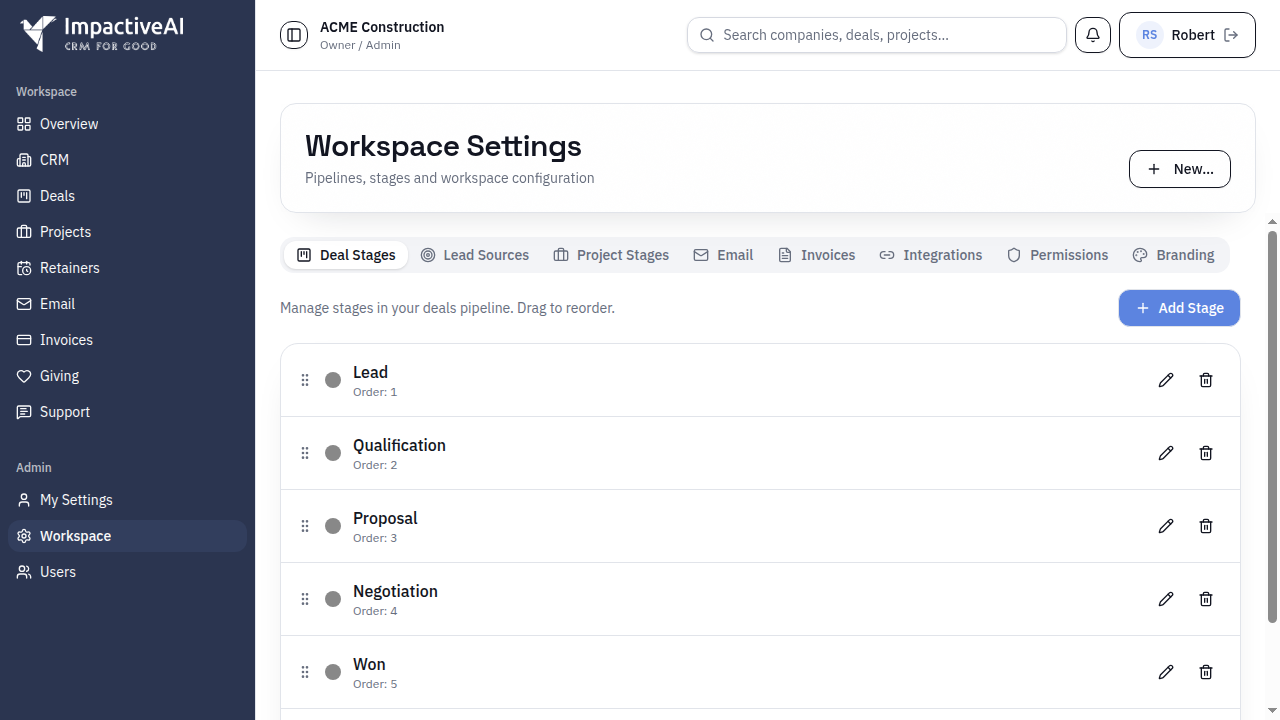Delete the Won stage using the trash icon
This screenshot has height=720, width=1280.
tap(1205, 672)
